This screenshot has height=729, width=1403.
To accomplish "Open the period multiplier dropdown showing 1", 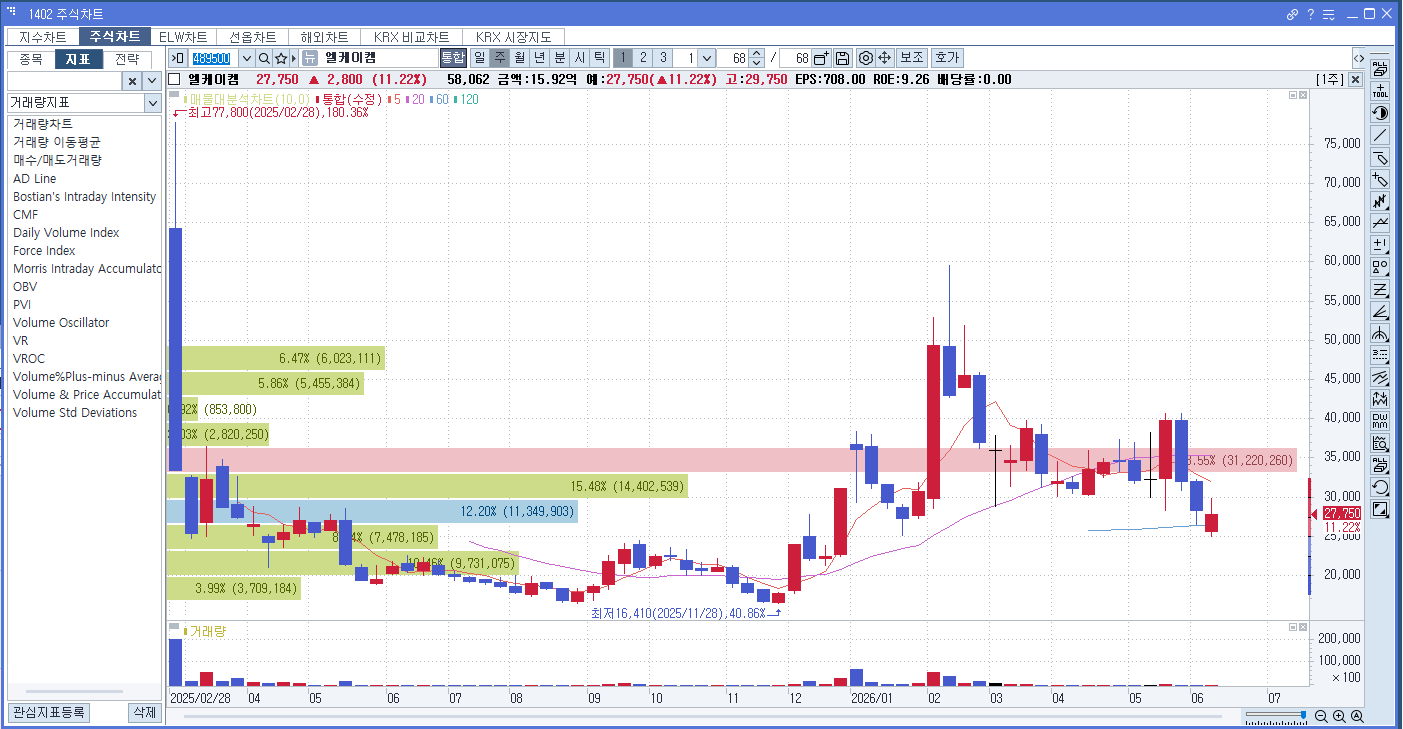I will (706, 58).
